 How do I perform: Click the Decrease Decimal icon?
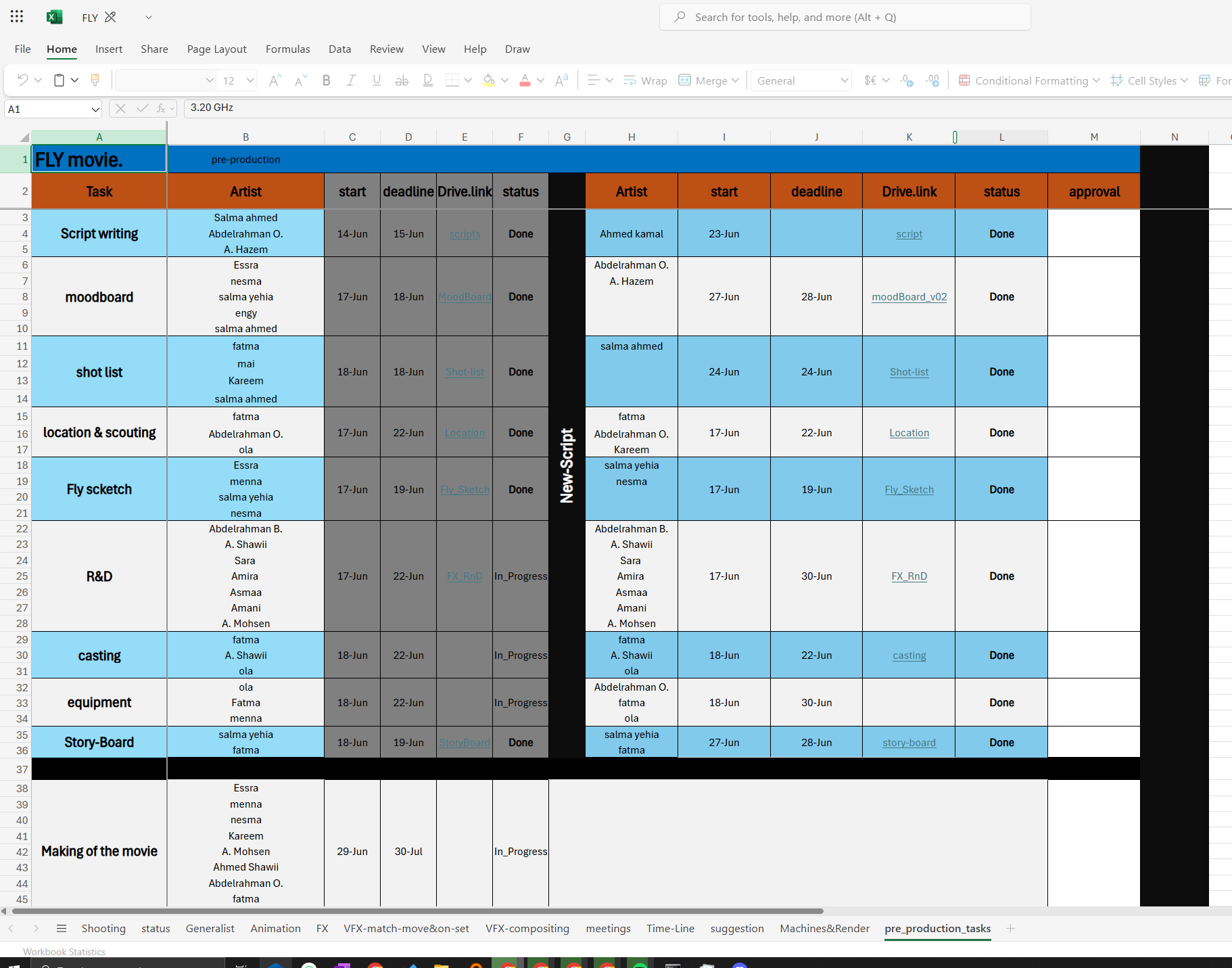tap(932, 80)
